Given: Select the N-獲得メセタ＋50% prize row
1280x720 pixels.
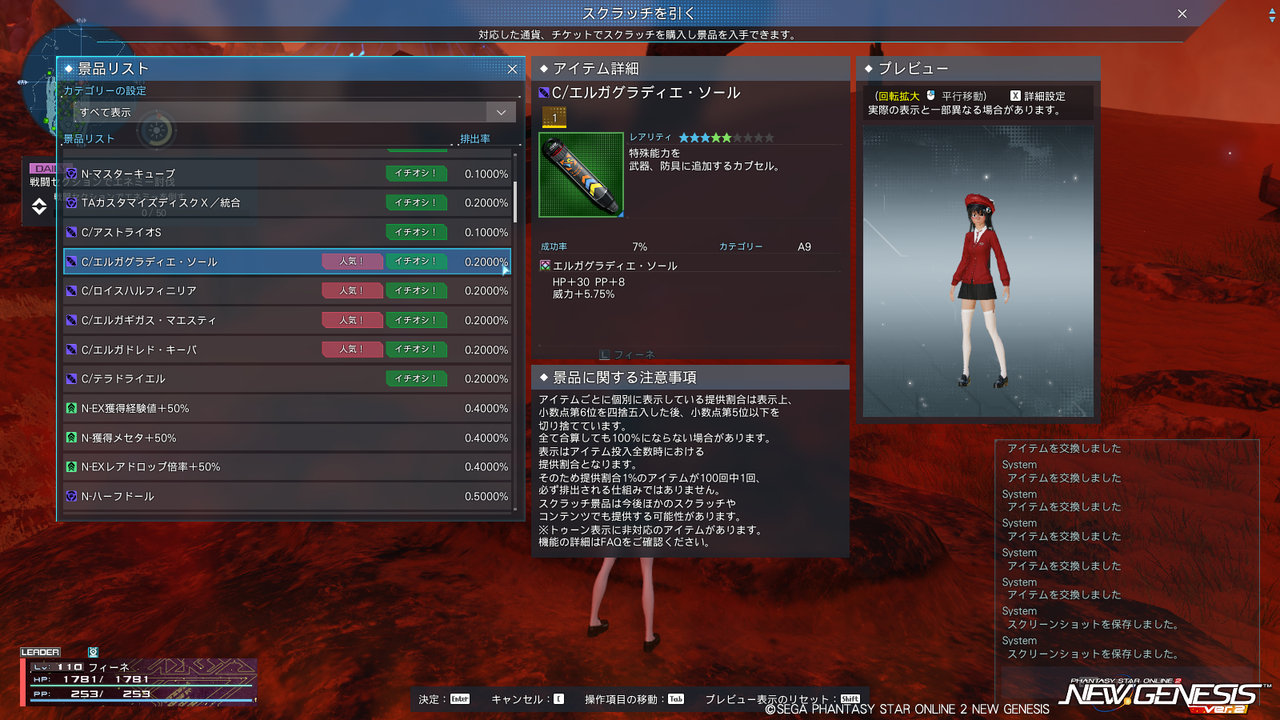Looking at the screenshot, I should click(287, 438).
